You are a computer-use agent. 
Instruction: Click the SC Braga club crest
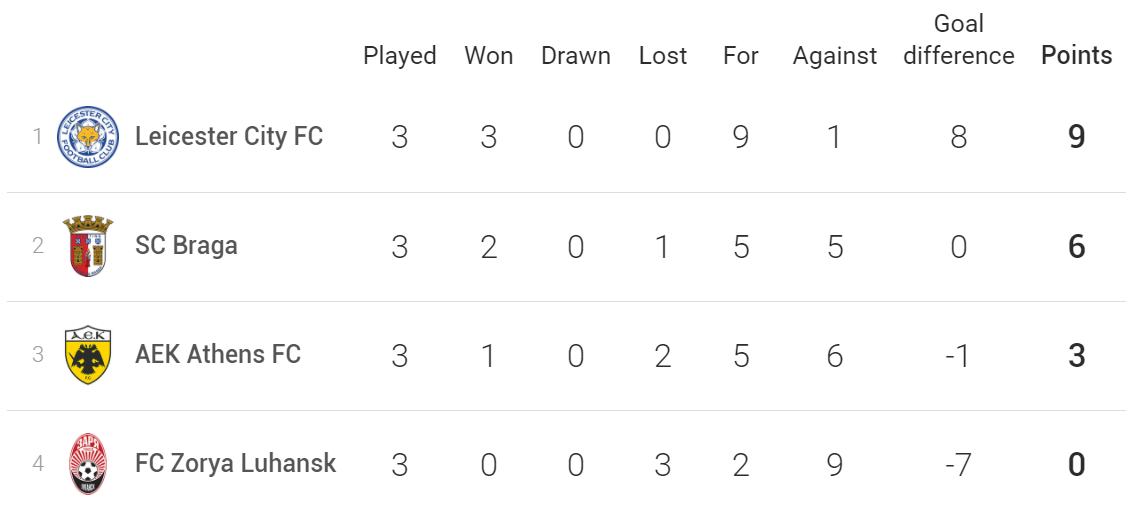(x=88, y=246)
